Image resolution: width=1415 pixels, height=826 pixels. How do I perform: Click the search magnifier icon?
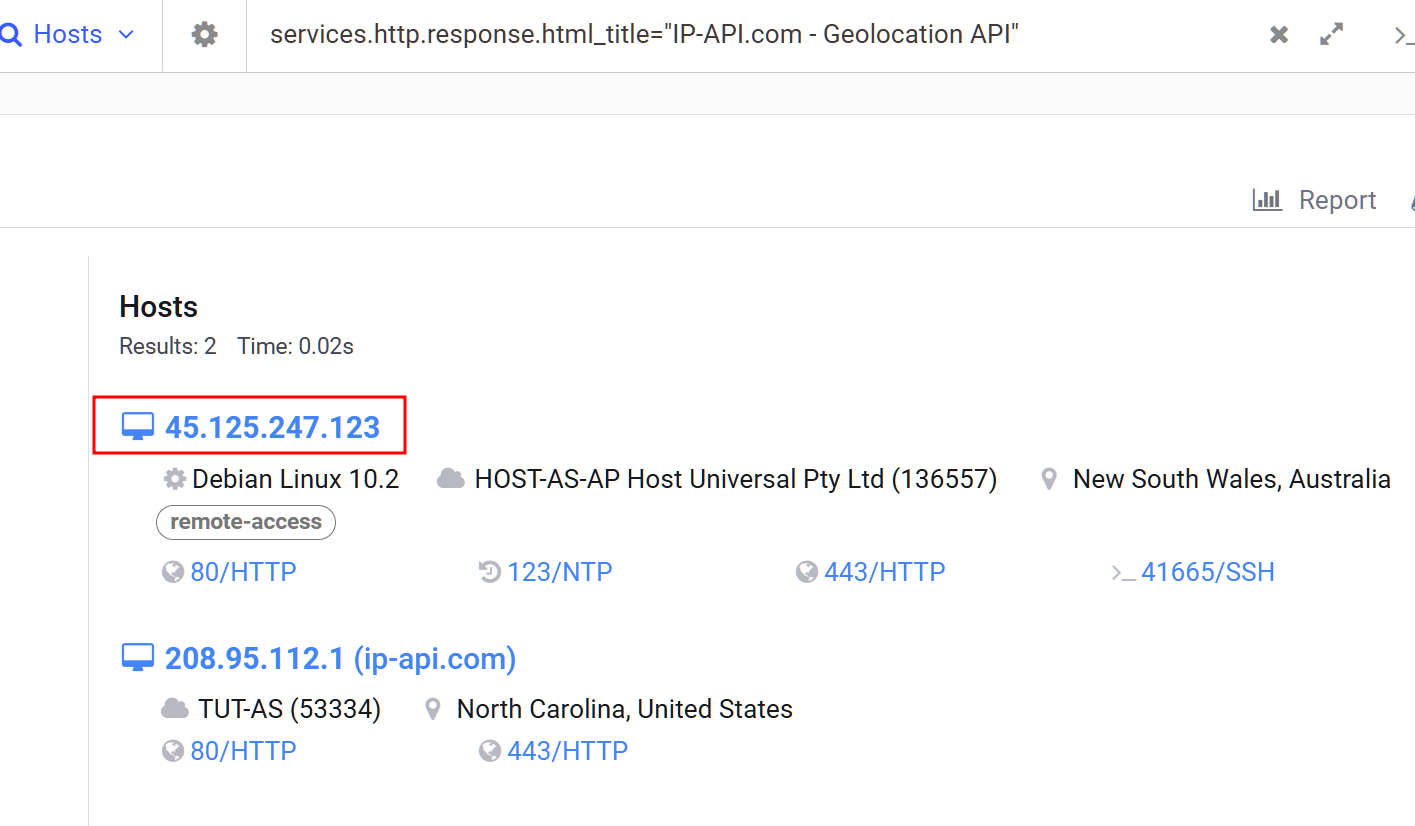coord(12,34)
